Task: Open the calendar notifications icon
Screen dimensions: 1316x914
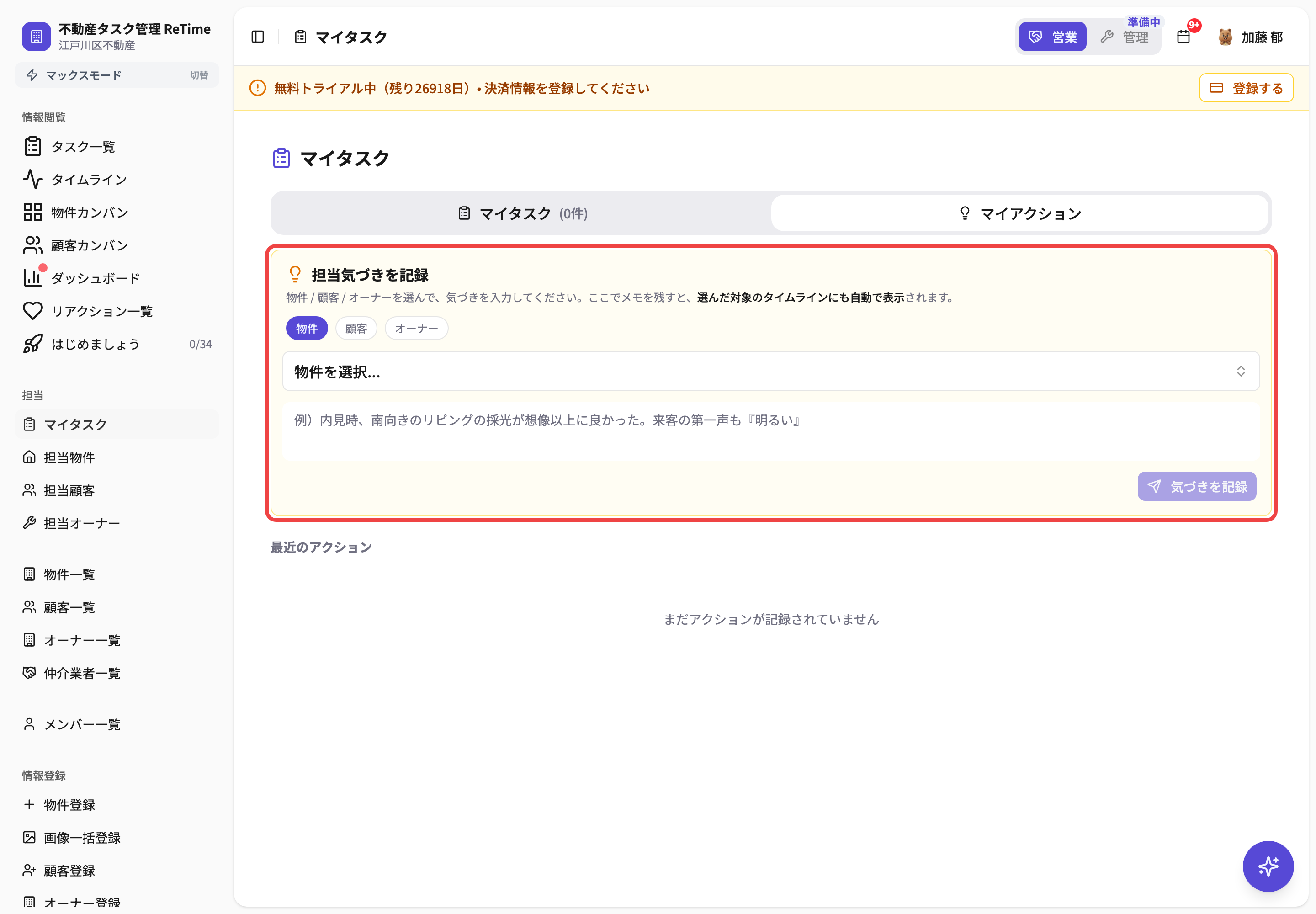Action: tap(1183, 37)
